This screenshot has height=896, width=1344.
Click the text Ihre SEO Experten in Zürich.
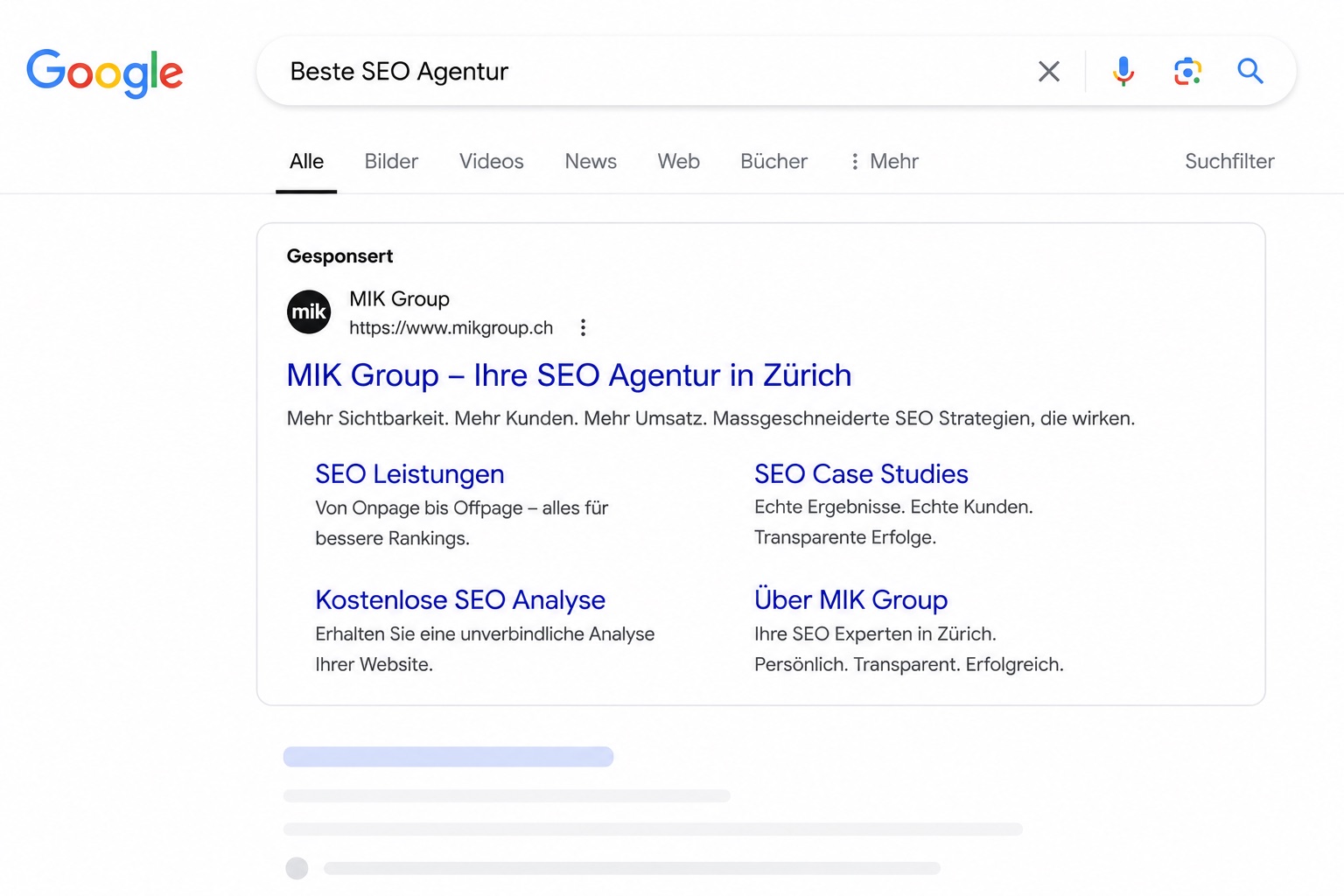click(x=875, y=634)
